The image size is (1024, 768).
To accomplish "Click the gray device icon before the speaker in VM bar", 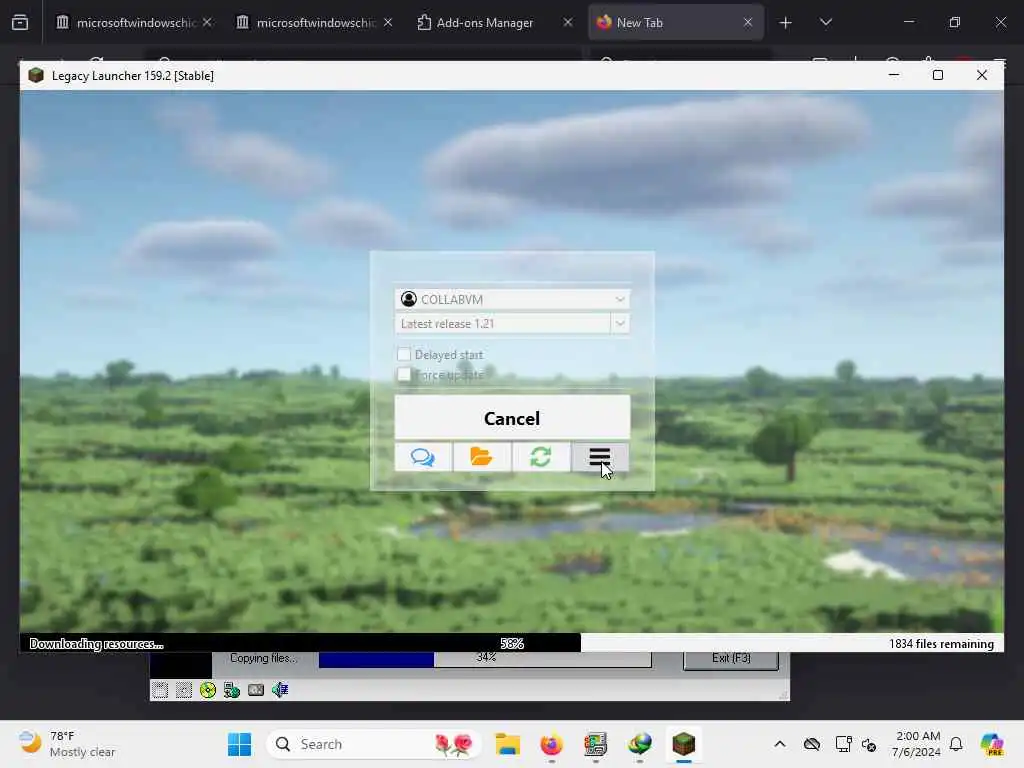I will tap(256, 690).
